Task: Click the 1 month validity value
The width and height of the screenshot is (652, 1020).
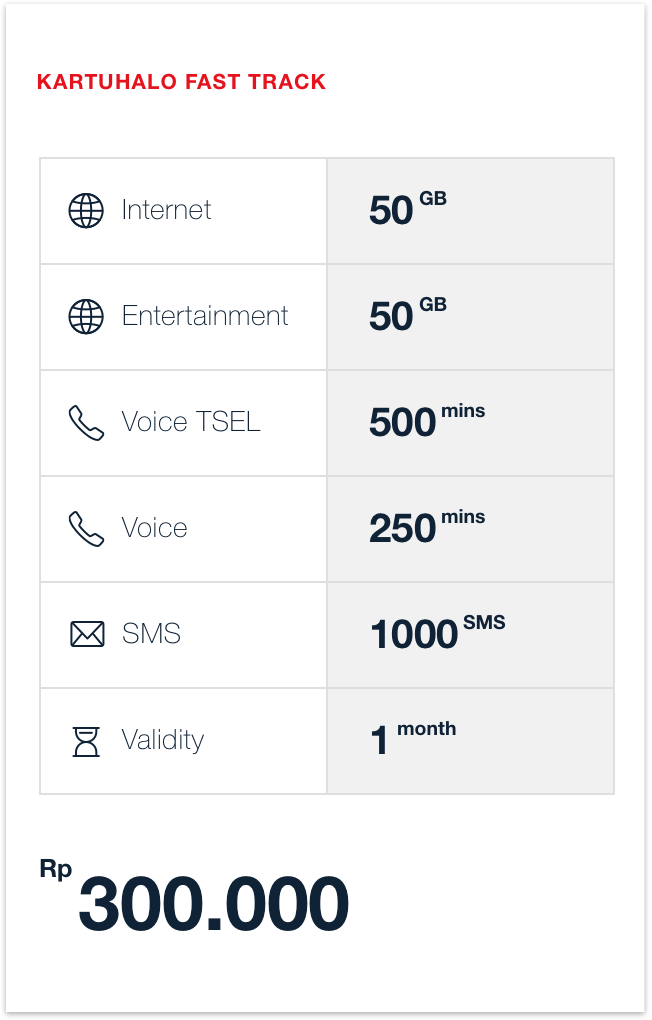Action: [412, 740]
